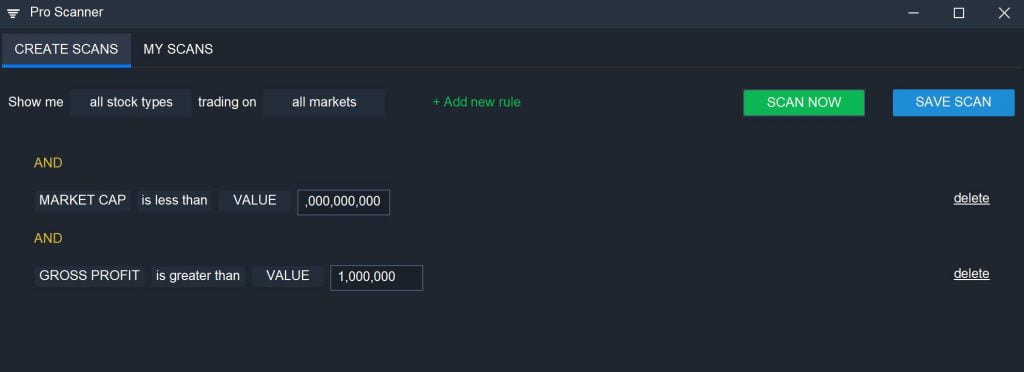
Task: Click the Pro Scanner filter icon
Action: [13, 13]
